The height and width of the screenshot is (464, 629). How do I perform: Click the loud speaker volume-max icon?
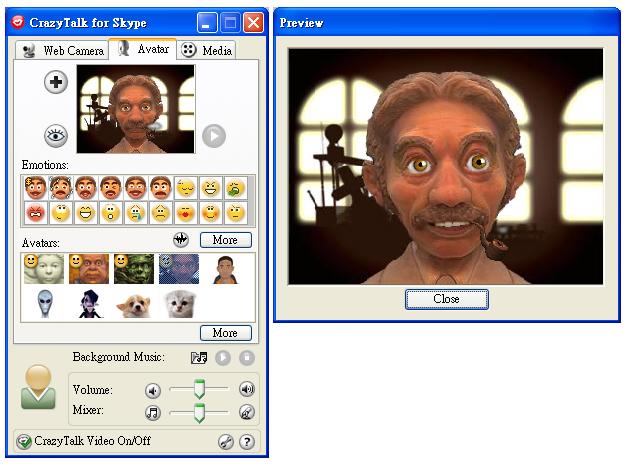[247, 389]
